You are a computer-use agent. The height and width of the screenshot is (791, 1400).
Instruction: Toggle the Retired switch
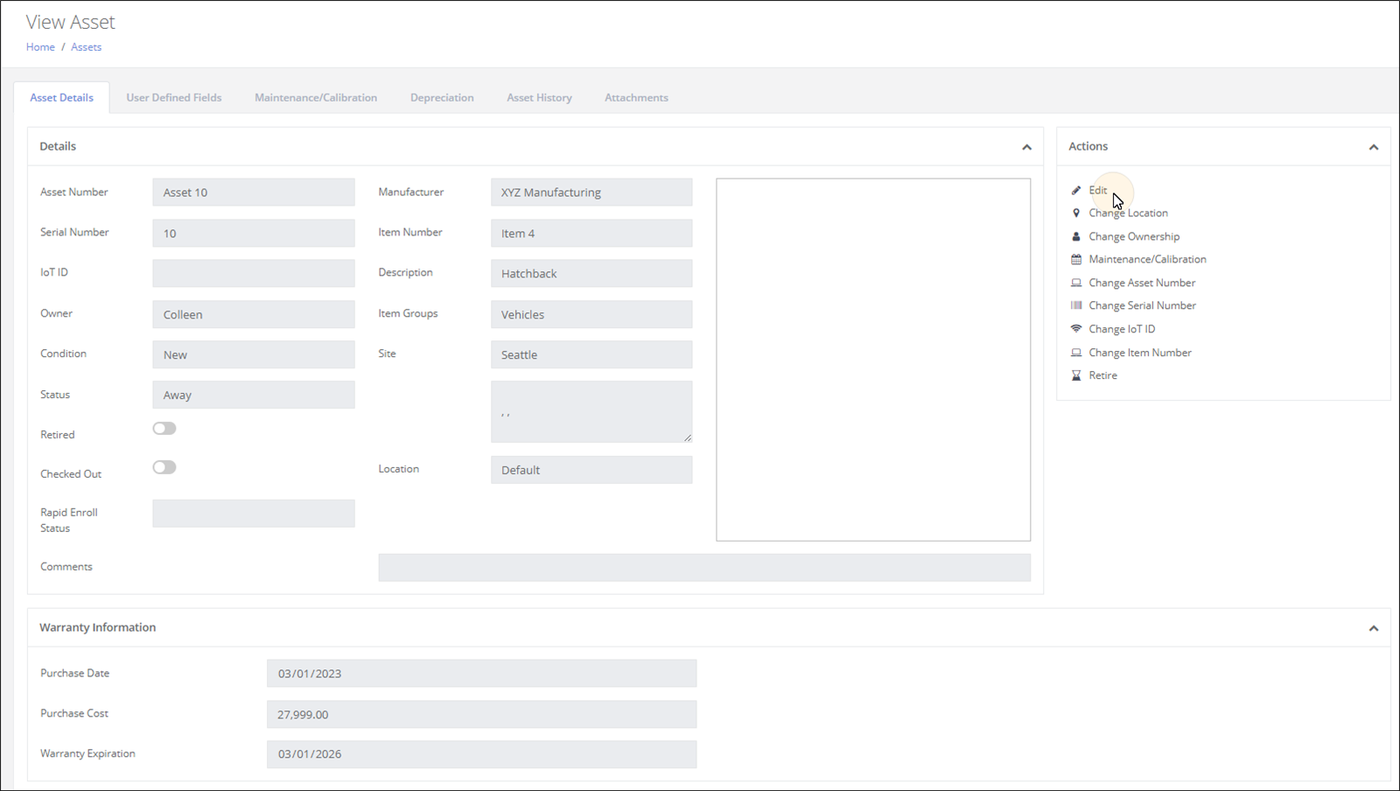164,428
